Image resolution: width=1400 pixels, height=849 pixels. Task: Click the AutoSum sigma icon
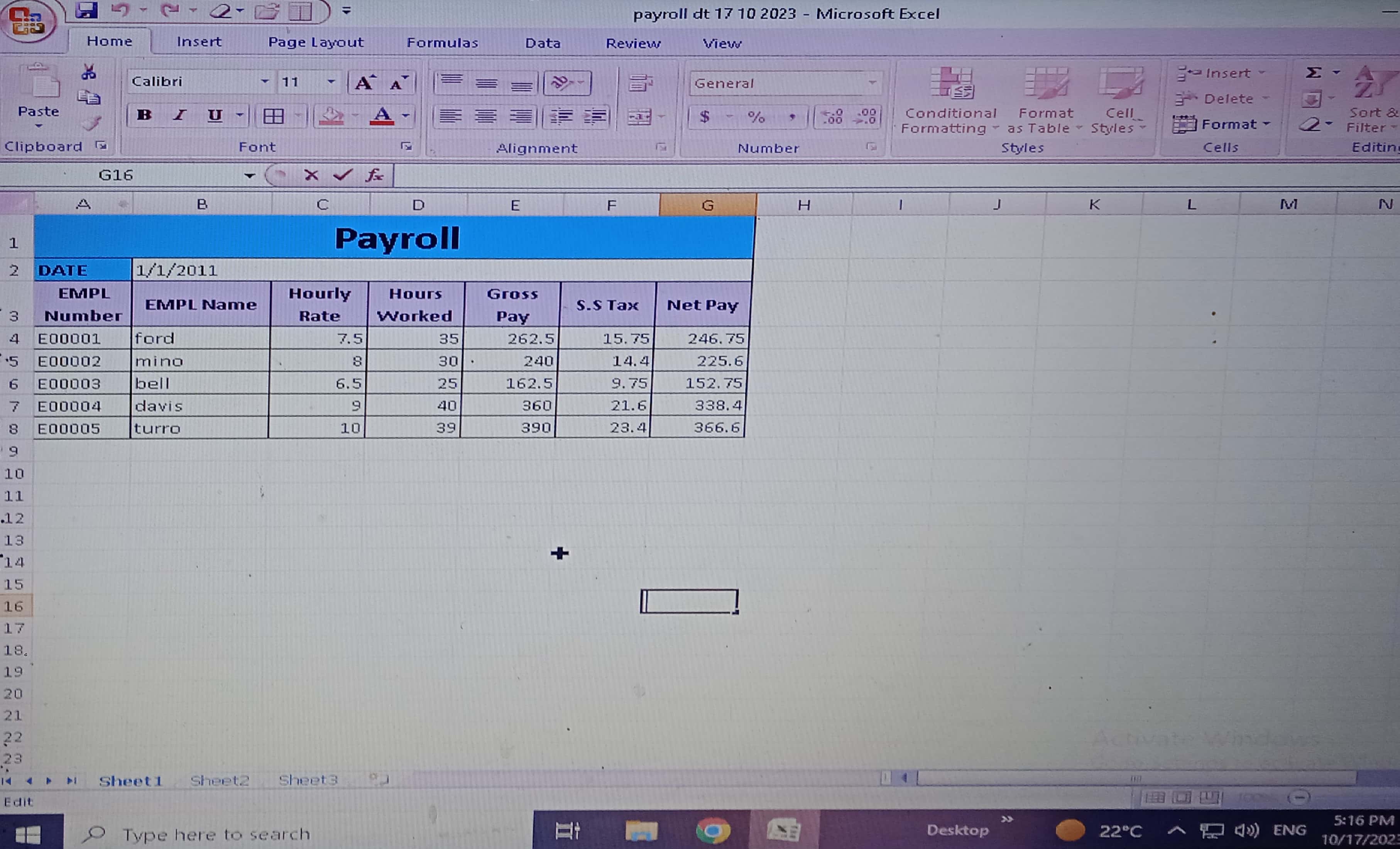pos(1313,73)
